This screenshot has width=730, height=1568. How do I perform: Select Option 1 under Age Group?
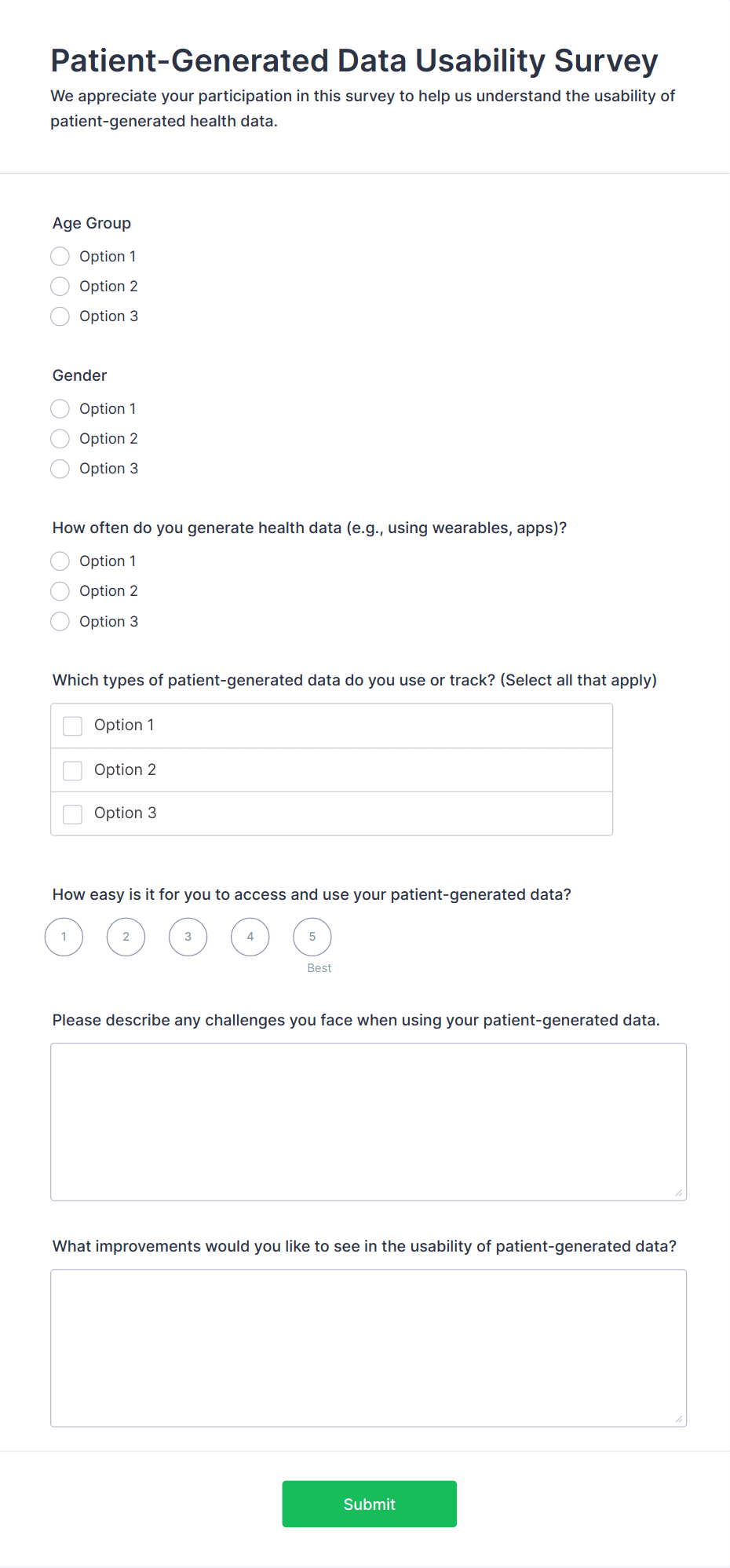[60, 256]
